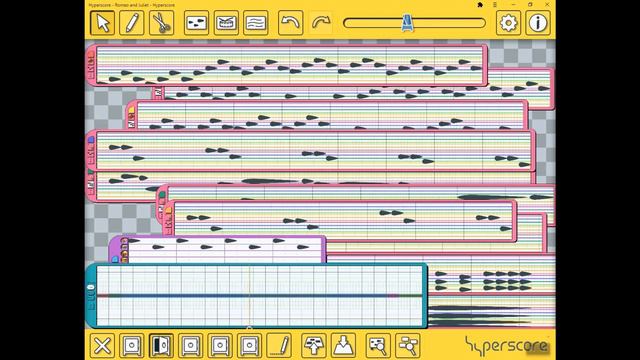Click the blue color tag on the pink melody window
The image size is (640, 360).
(x=91, y=140)
